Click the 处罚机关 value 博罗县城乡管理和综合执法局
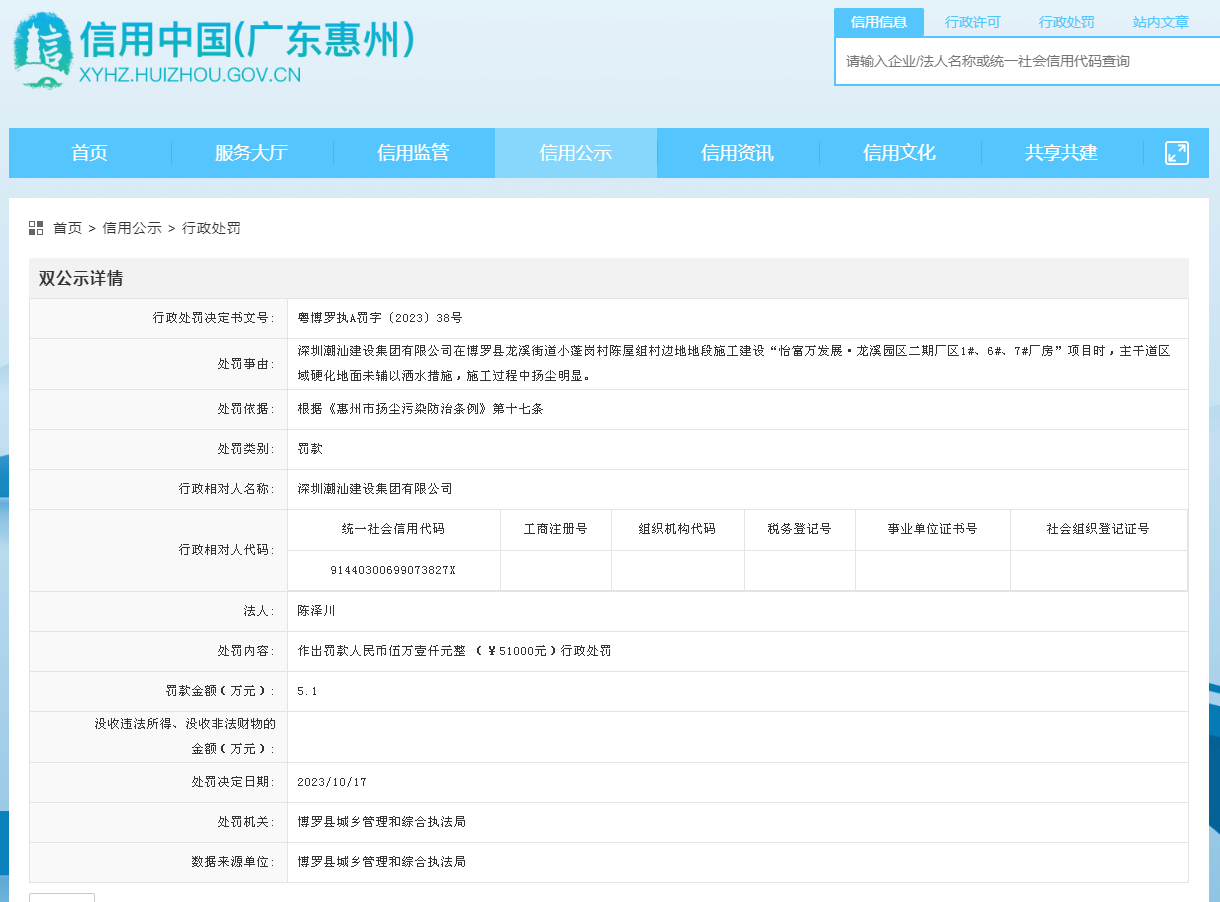This screenshot has width=1220, height=902. [x=382, y=822]
